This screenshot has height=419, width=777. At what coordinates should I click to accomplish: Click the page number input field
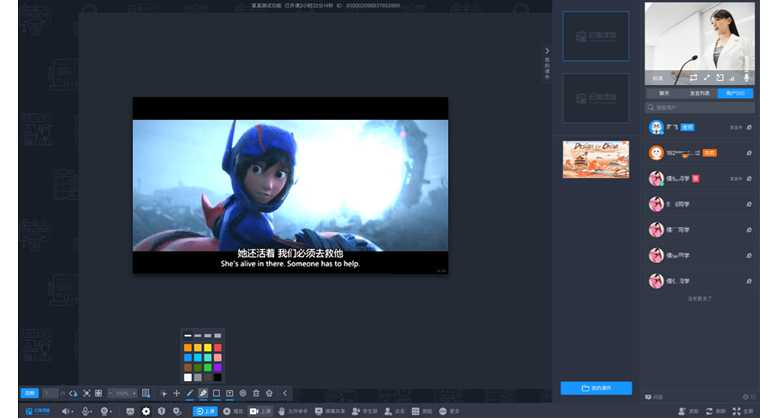[x=50, y=393]
